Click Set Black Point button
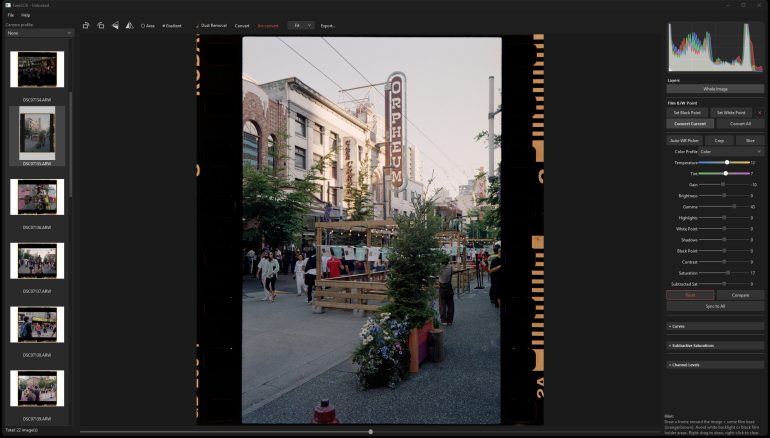770x438 pixels. [687, 112]
